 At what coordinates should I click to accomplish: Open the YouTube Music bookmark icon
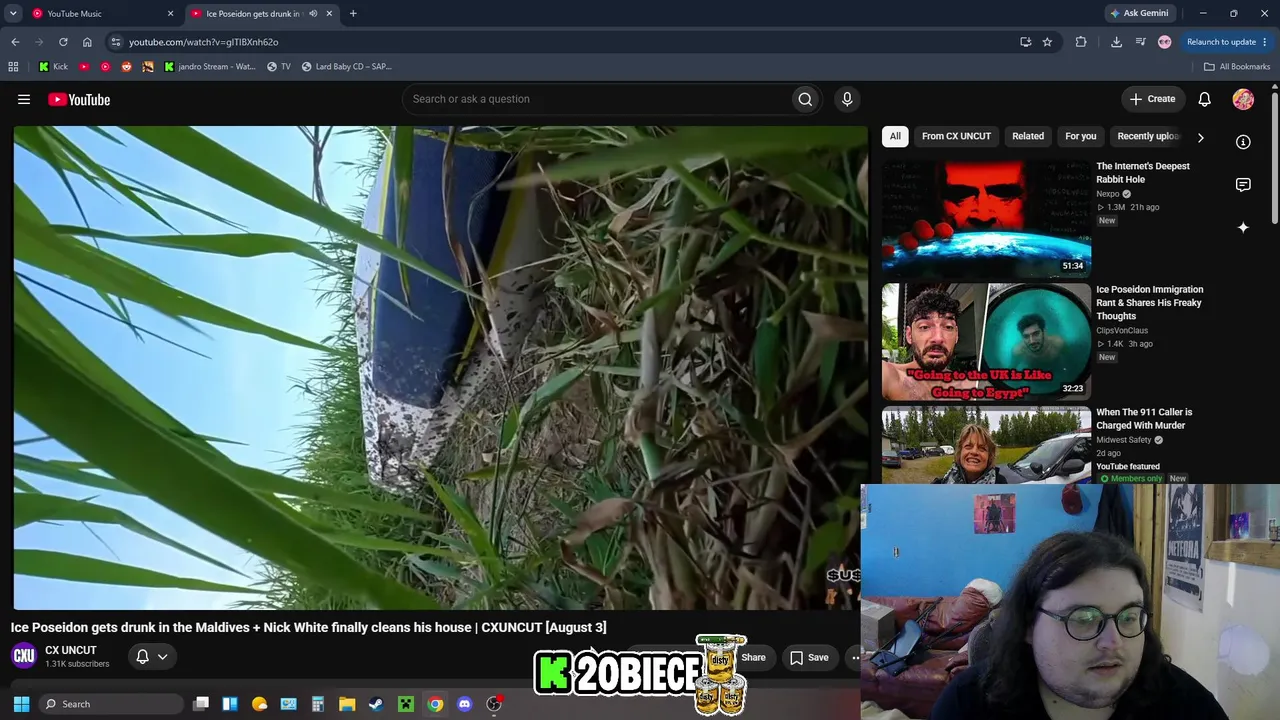point(105,67)
